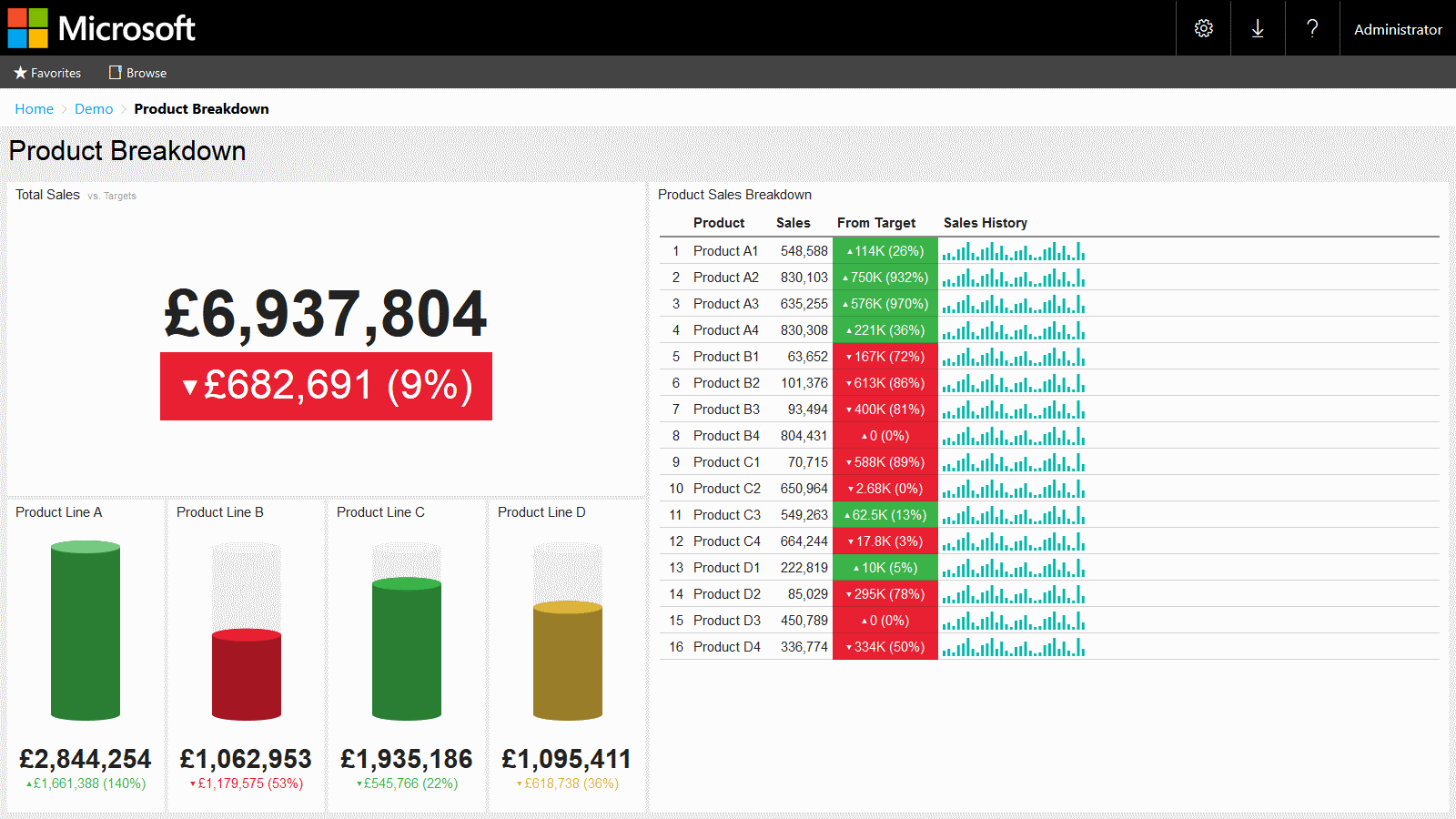Click the 450,789 sales value for Product D3
The width and height of the screenshot is (1456, 819).
coord(804,621)
